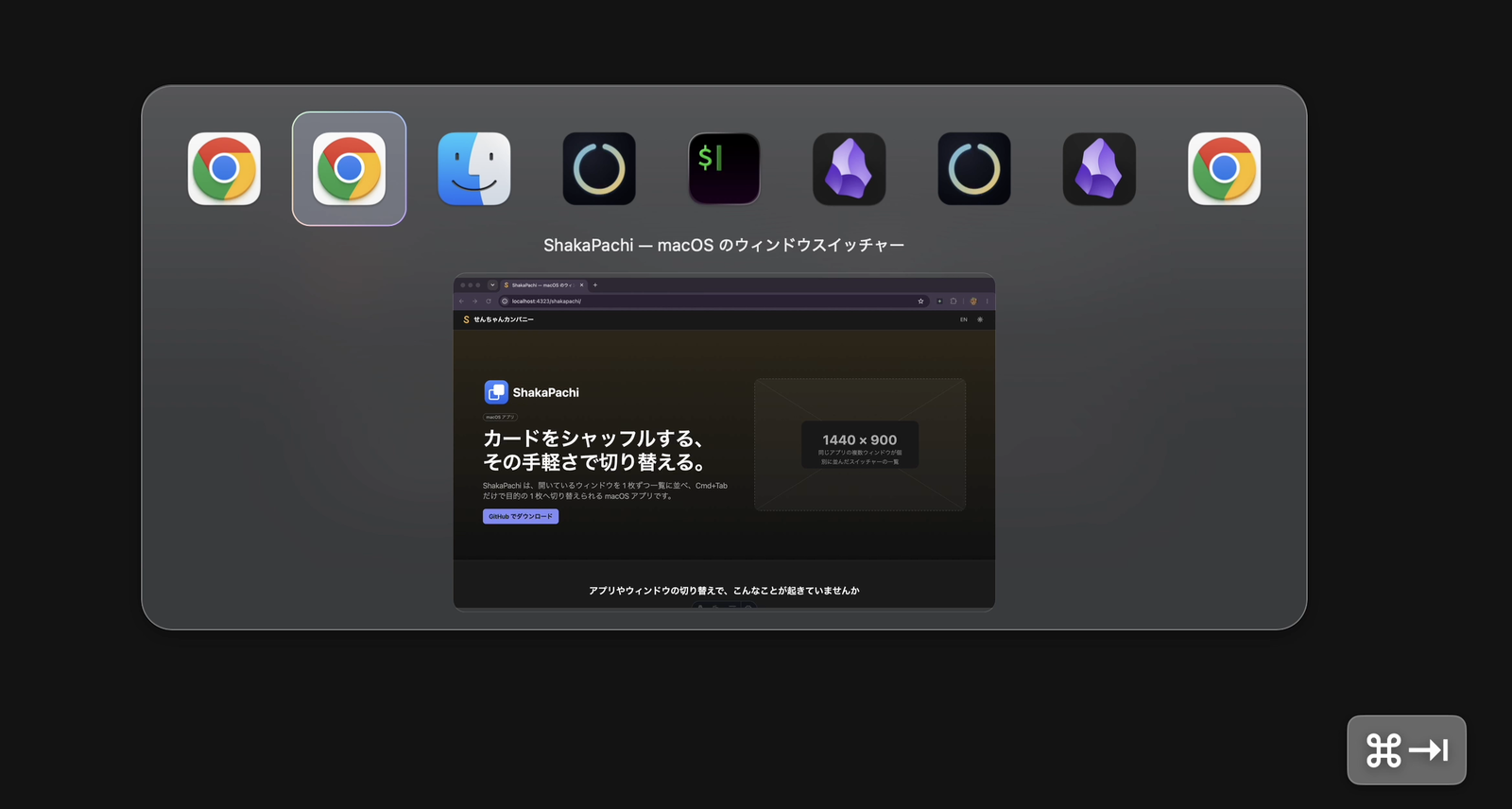Choose the Finder icon in the switcher
The image size is (1512, 809).
474,169
